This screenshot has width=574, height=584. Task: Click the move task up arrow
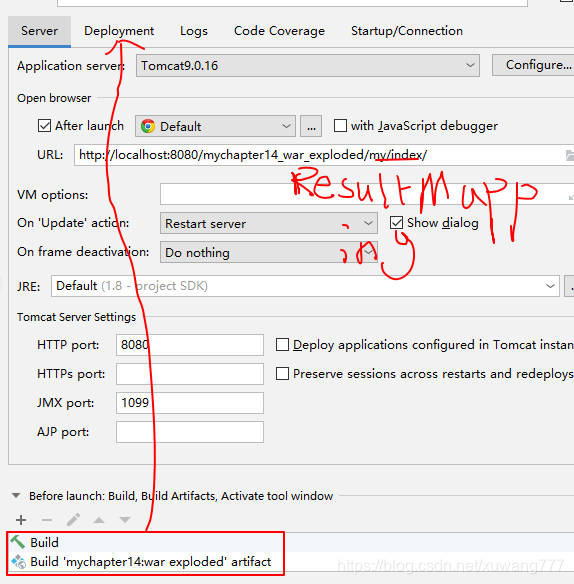pos(99,520)
